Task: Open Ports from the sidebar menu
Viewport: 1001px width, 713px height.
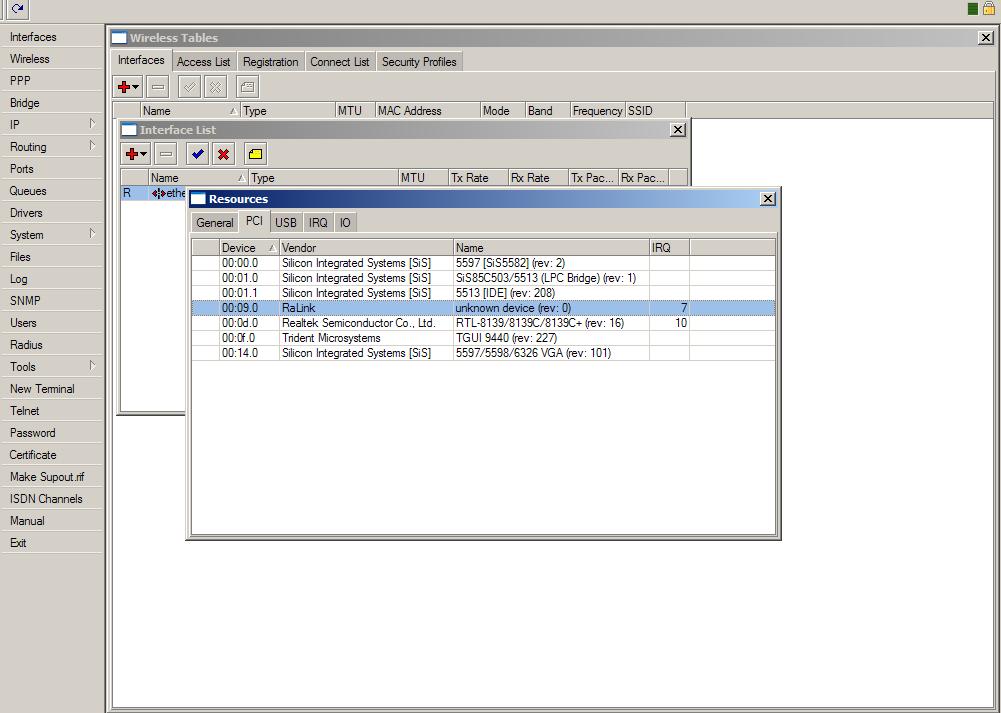Action: [51, 169]
